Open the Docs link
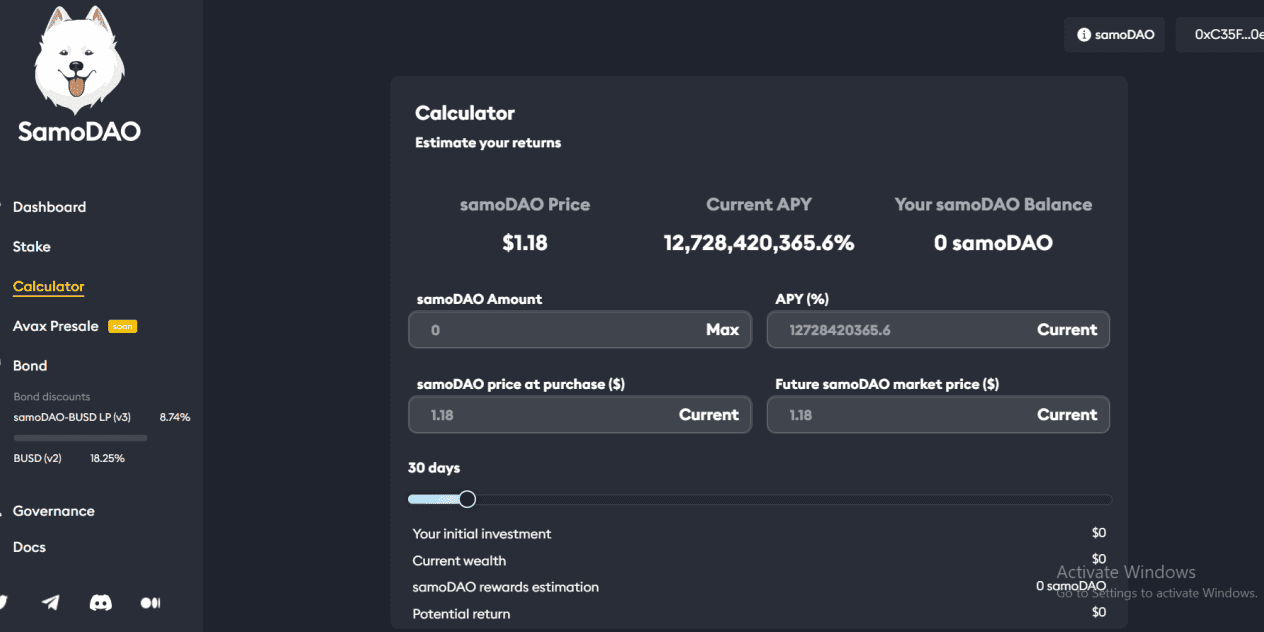The image size is (1264, 632). (x=29, y=547)
